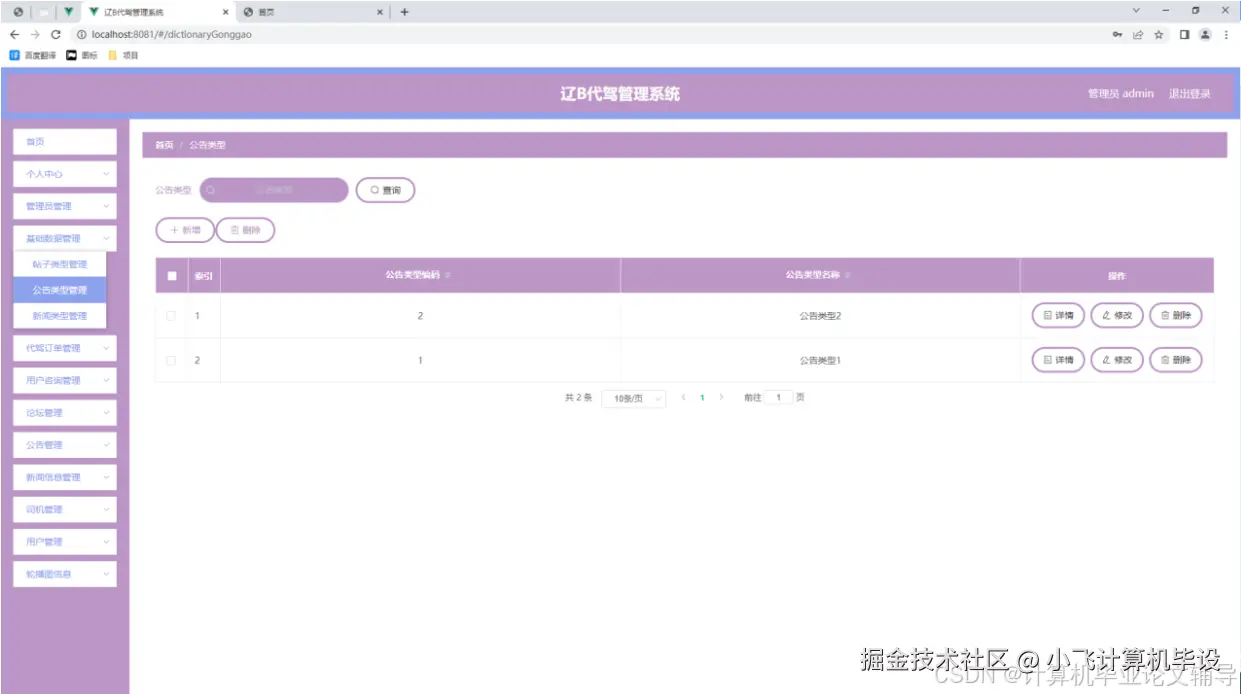This screenshot has height=694, width=1241.
Task: Click the password key icon in address bar
Action: pos(1117,34)
